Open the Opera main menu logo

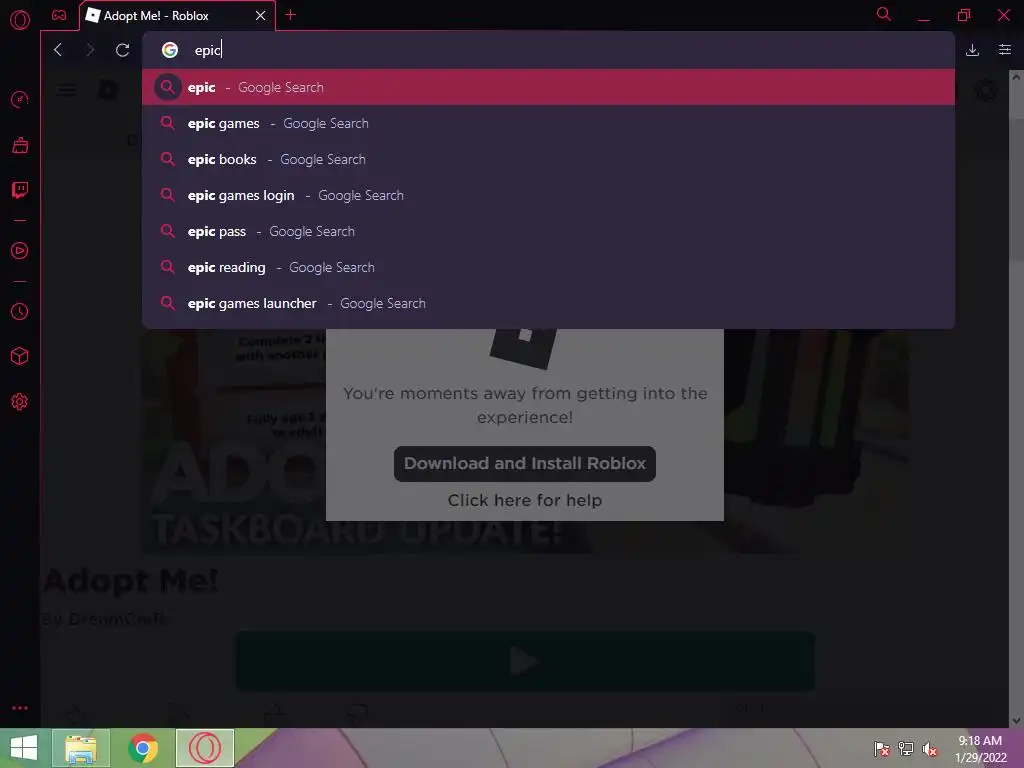(x=20, y=20)
